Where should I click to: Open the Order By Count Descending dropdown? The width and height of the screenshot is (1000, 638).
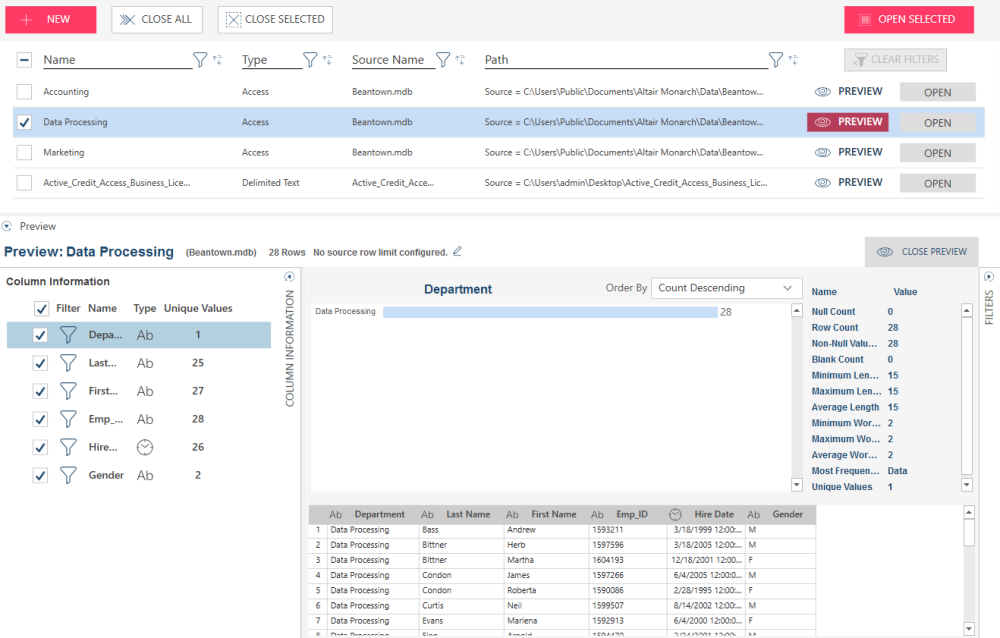[x=726, y=288]
